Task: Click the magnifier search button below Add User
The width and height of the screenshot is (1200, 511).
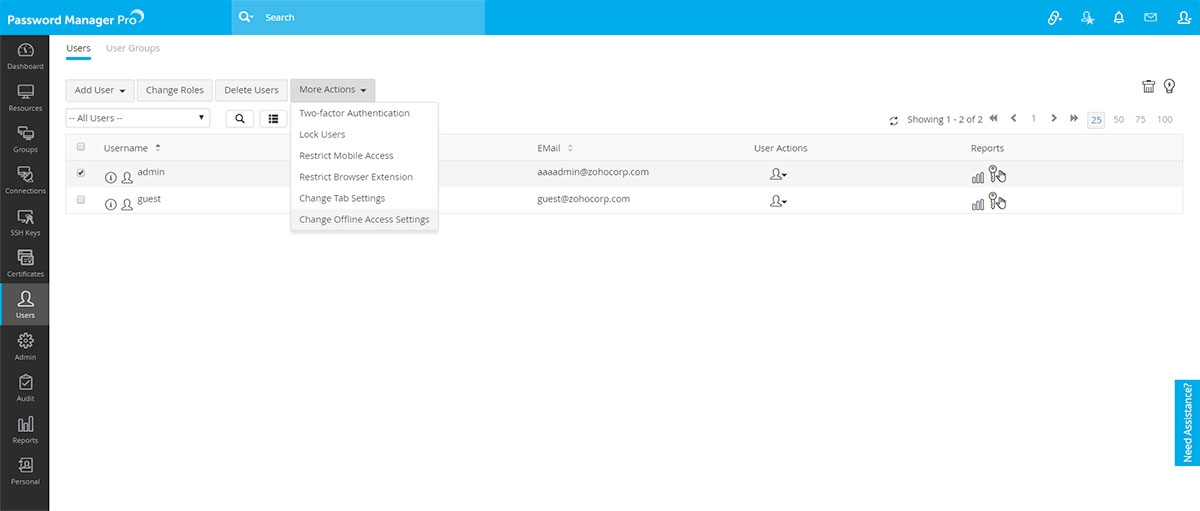Action: point(240,118)
